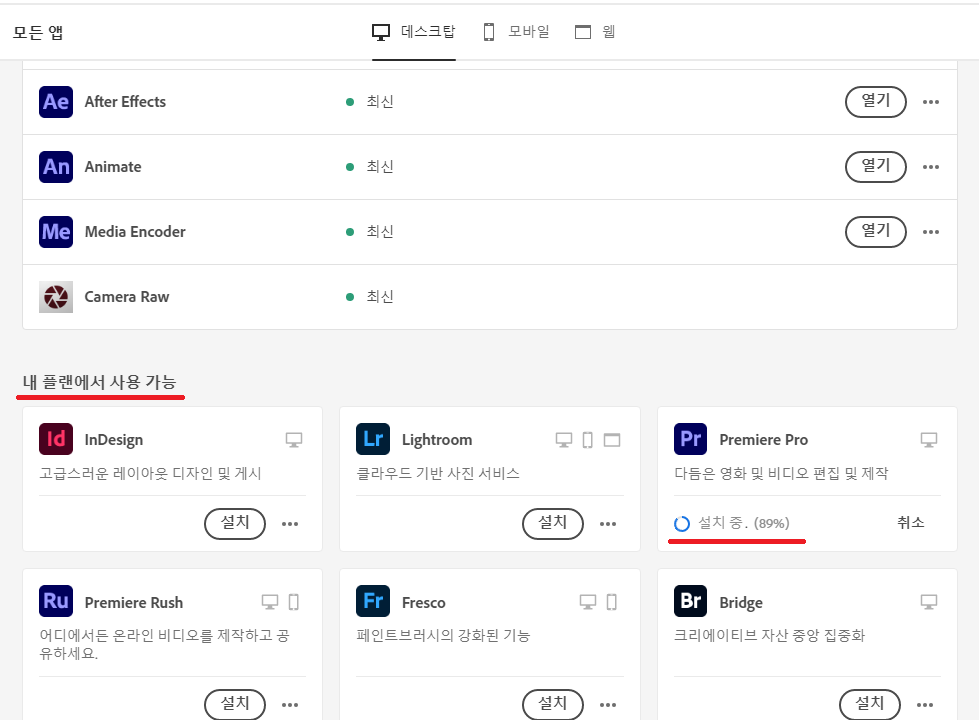
Task: Click the 모든 앱 heading
Action: (x=38, y=32)
